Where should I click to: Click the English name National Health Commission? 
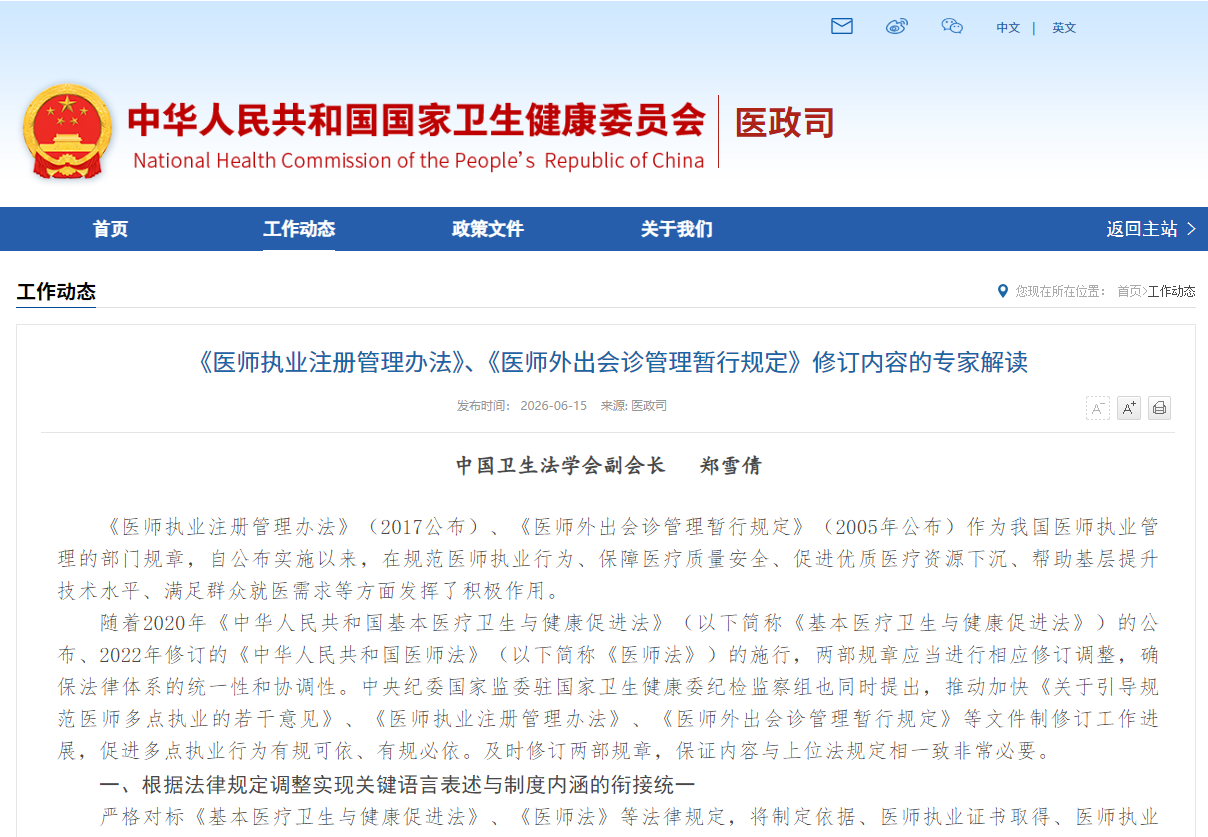coord(418,161)
